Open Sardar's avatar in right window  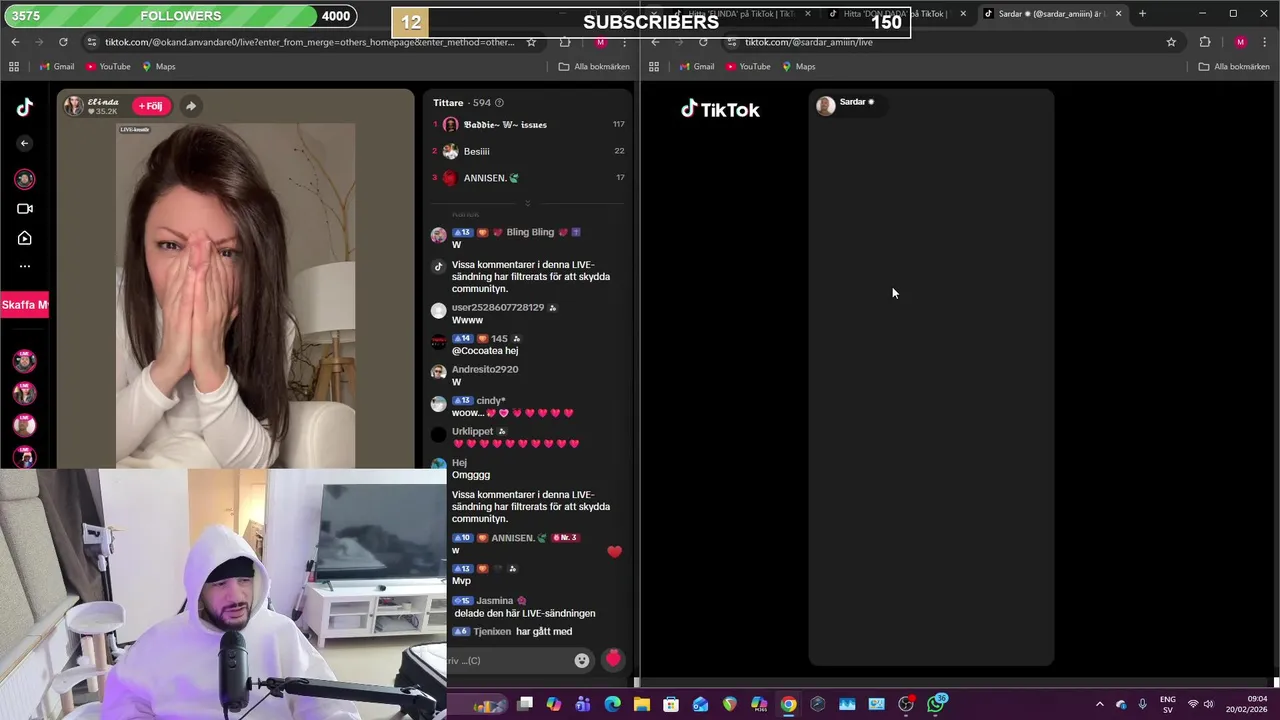(826, 106)
